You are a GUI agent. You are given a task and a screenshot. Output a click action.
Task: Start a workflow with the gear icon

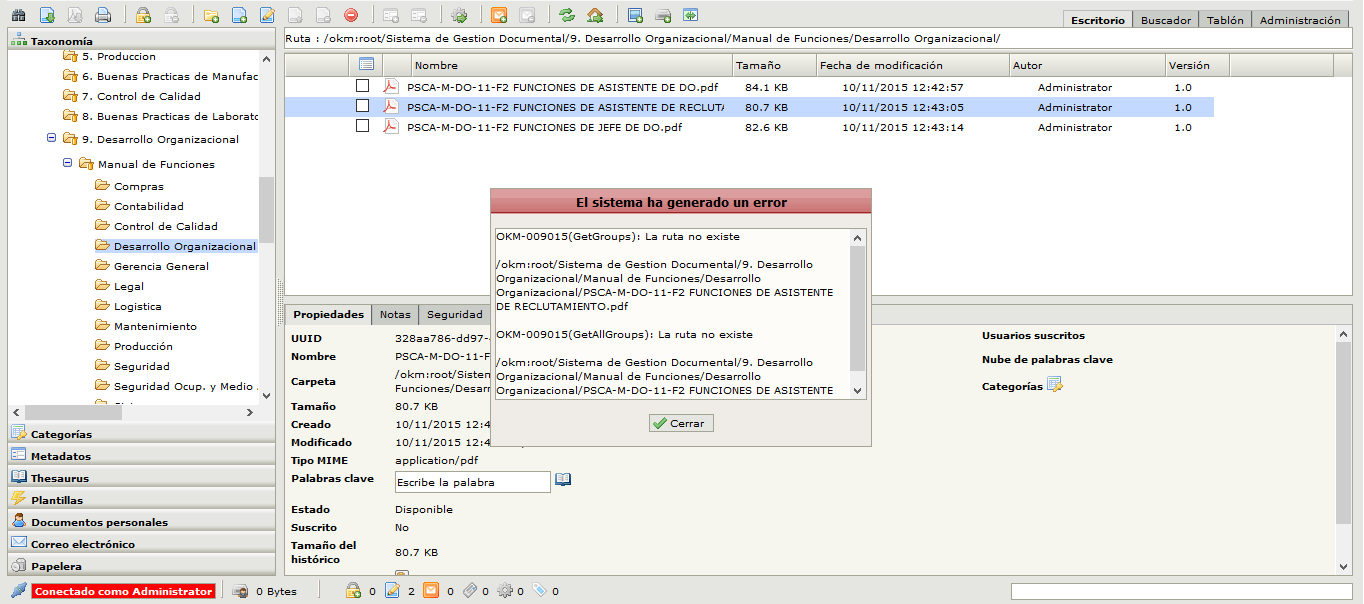click(459, 14)
